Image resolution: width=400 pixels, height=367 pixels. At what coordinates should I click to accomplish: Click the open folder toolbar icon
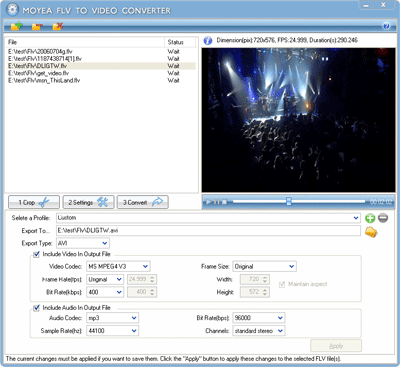(37, 26)
